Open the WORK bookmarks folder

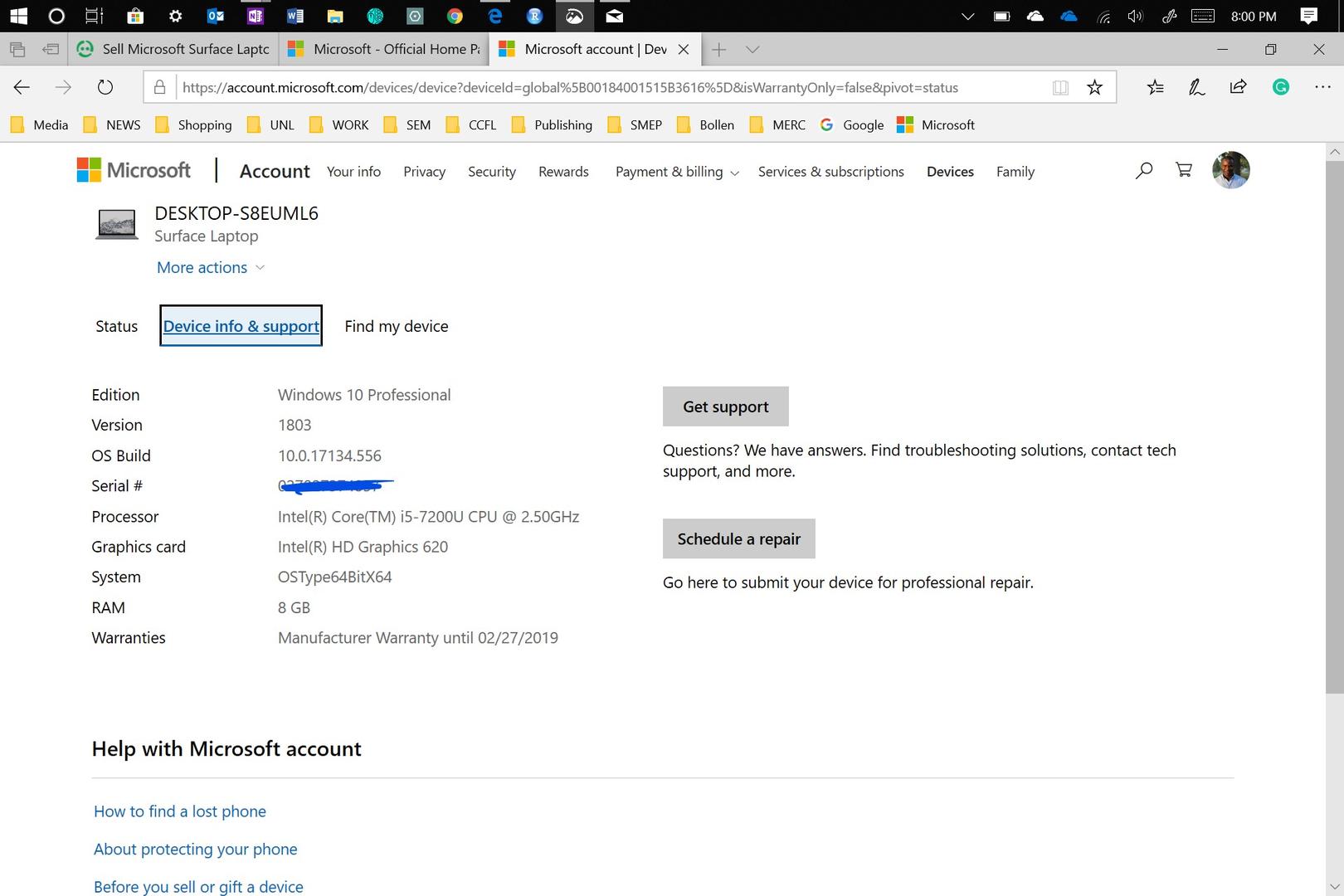click(339, 124)
